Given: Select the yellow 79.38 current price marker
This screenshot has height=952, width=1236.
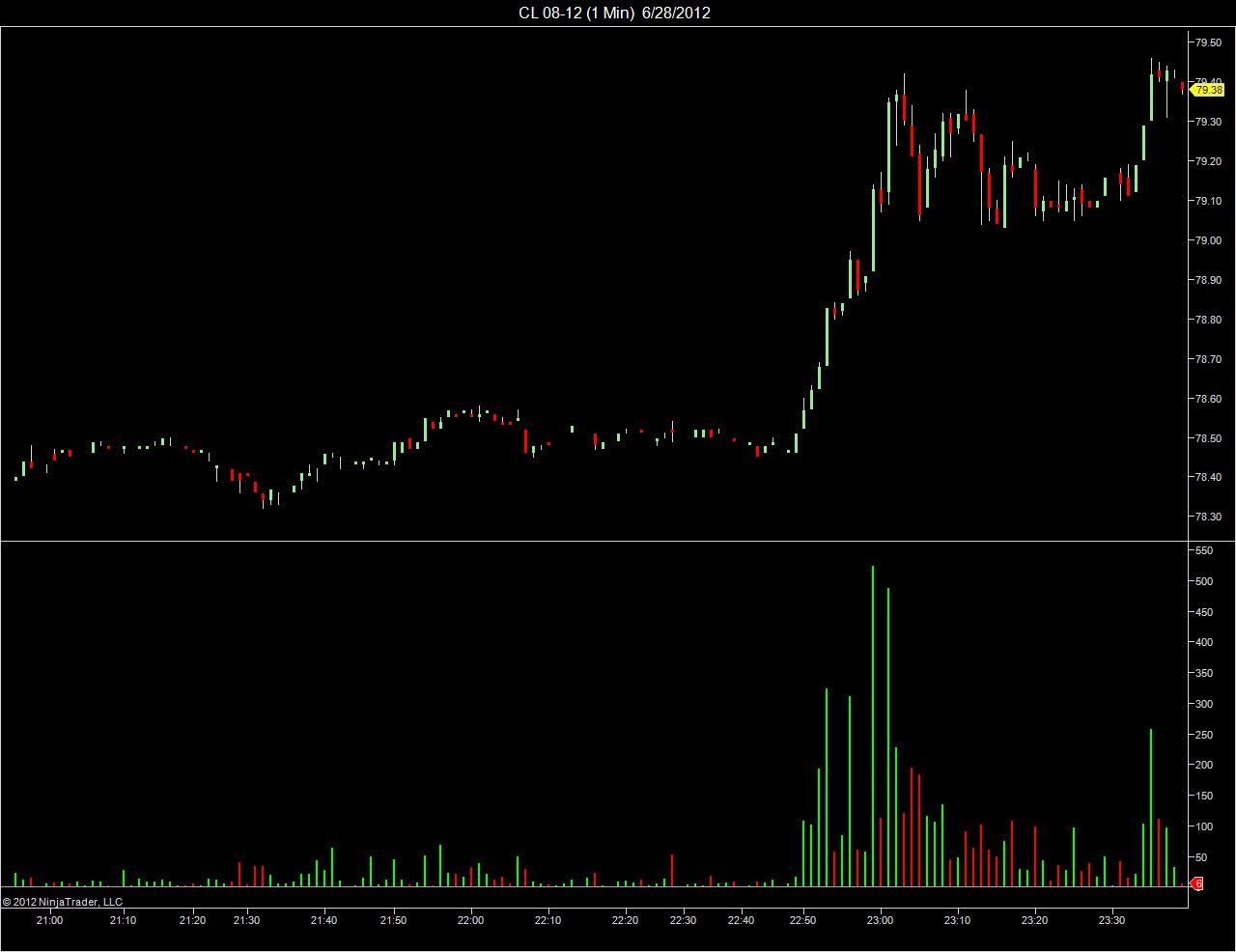Looking at the screenshot, I should pyautogui.click(x=1207, y=90).
